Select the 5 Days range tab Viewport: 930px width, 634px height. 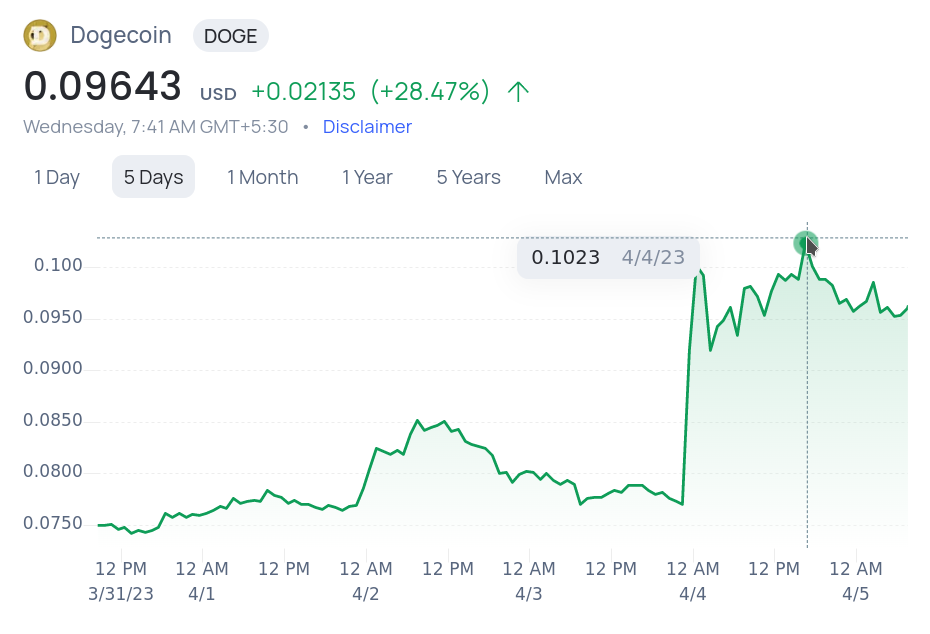pyautogui.click(x=154, y=177)
